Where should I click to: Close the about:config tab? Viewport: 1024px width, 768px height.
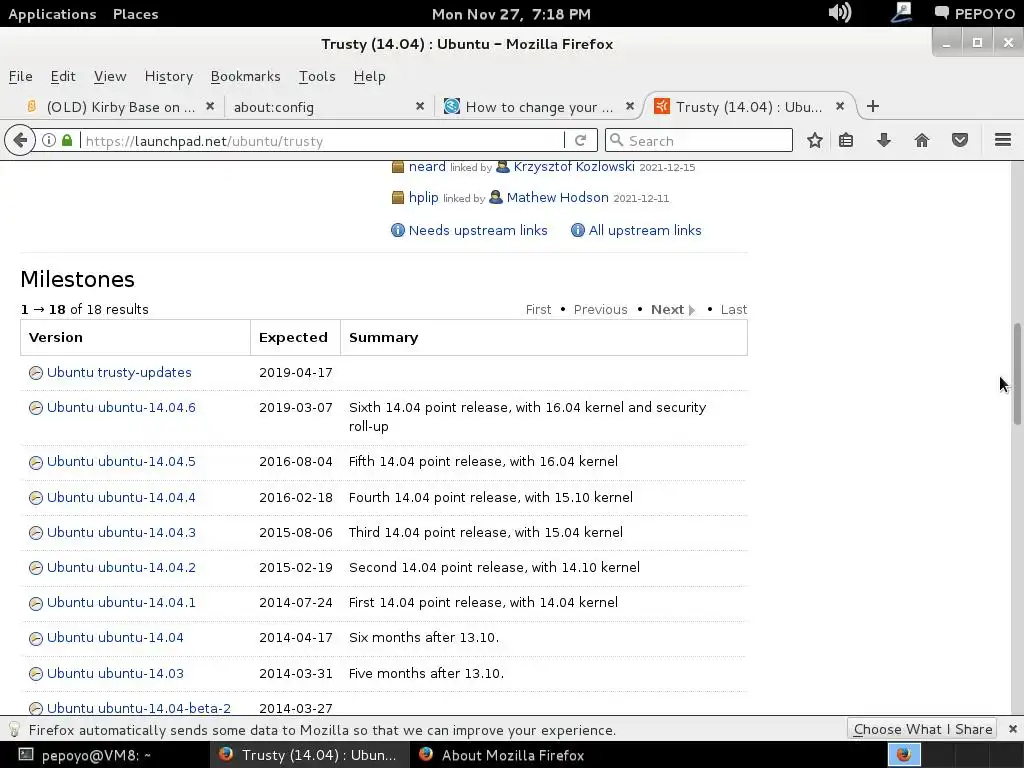[420, 106]
